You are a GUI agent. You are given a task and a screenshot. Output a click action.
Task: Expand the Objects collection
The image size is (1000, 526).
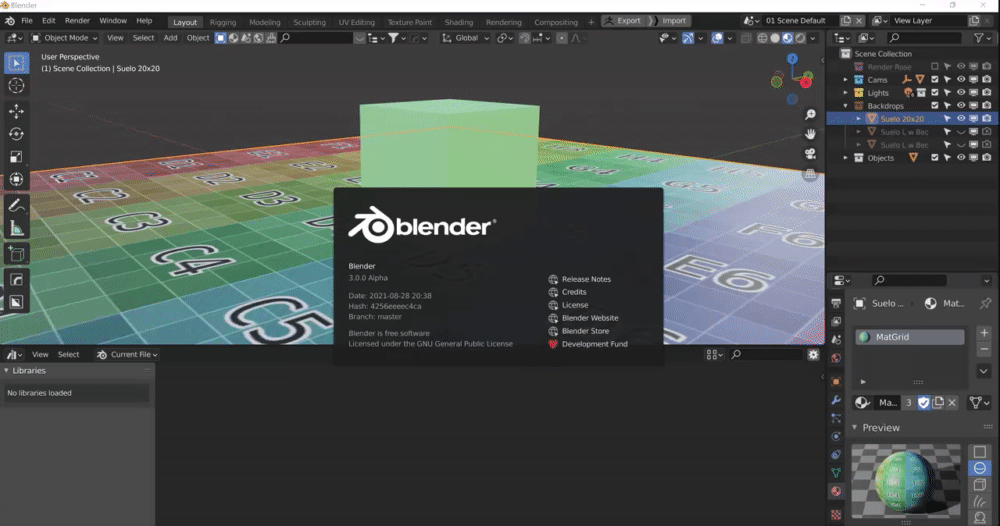846,157
